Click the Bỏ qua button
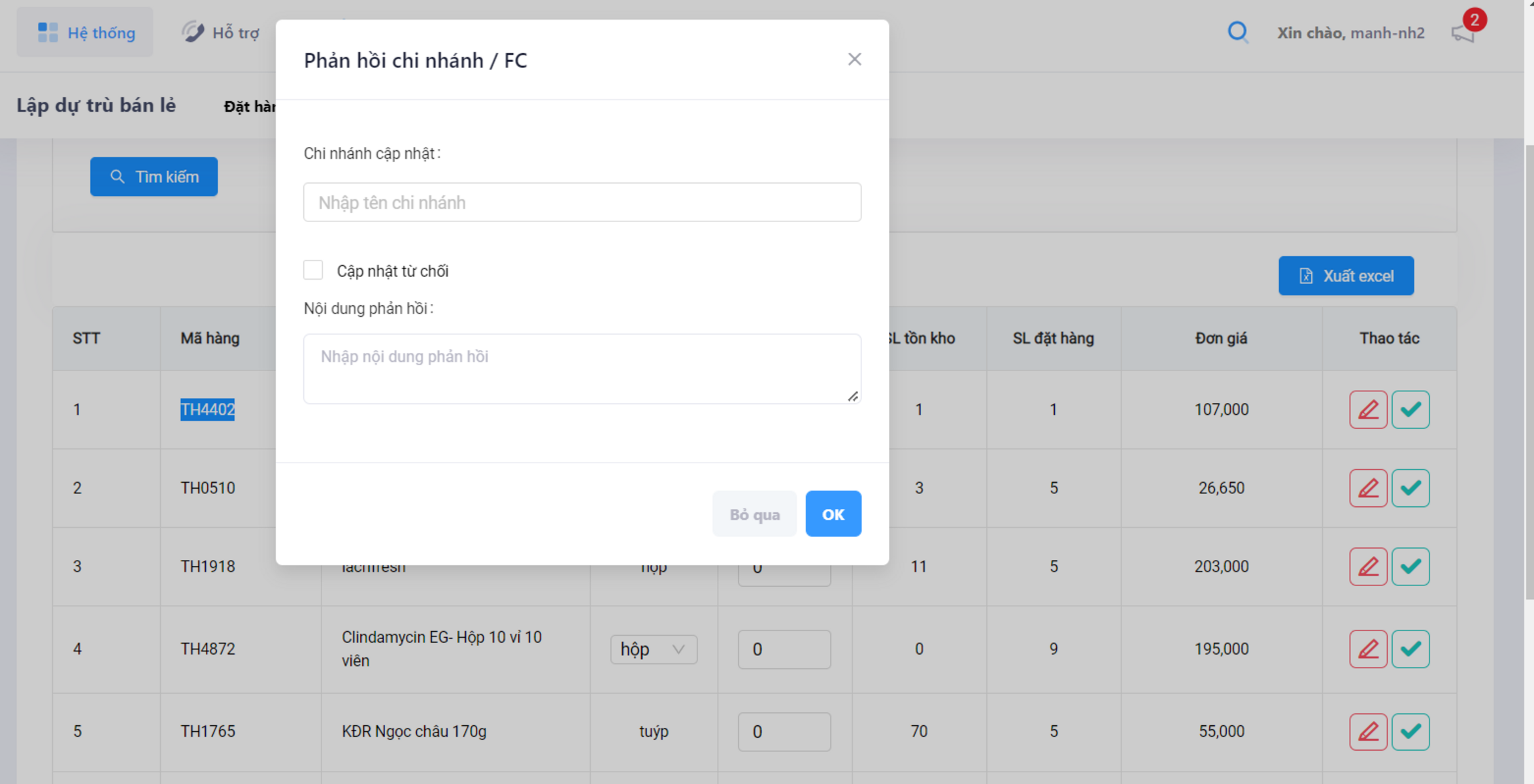The width and height of the screenshot is (1534, 784). [754, 514]
